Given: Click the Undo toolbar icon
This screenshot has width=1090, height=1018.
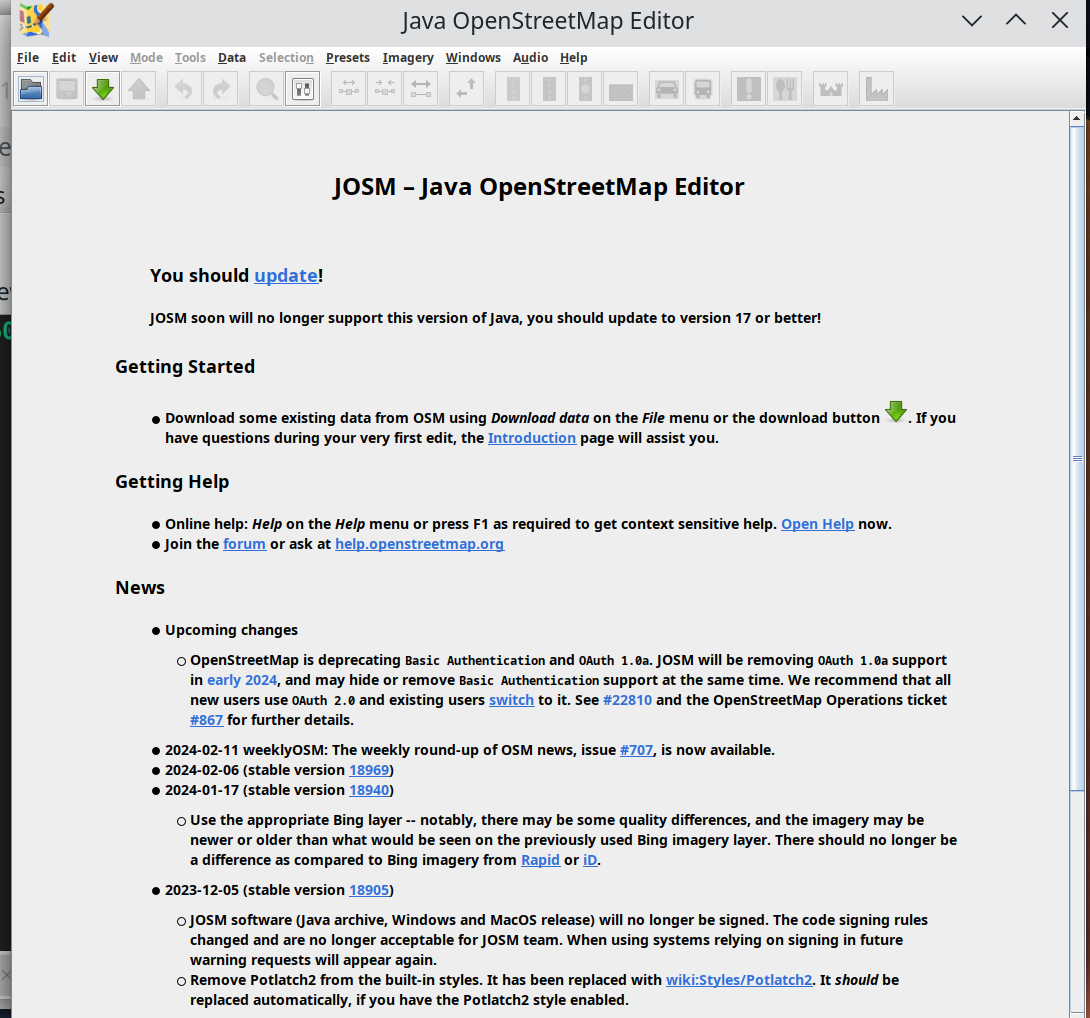Looking at the screenshot, I should point(184,89).
